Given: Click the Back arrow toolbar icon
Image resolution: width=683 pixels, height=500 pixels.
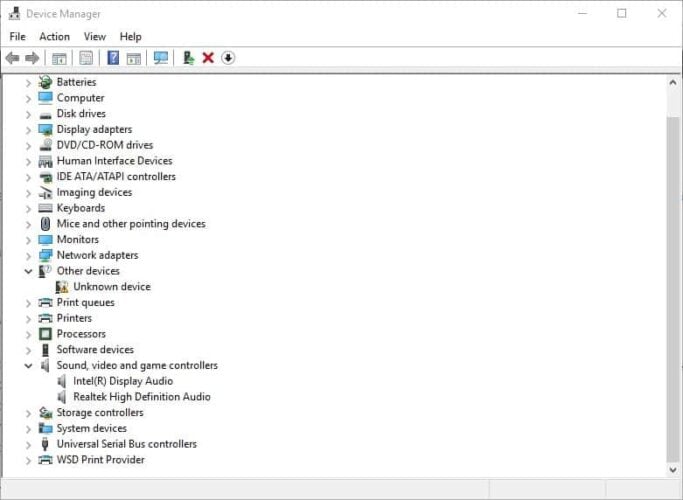Looking at the screenshot, I should [x=12, y=58].
